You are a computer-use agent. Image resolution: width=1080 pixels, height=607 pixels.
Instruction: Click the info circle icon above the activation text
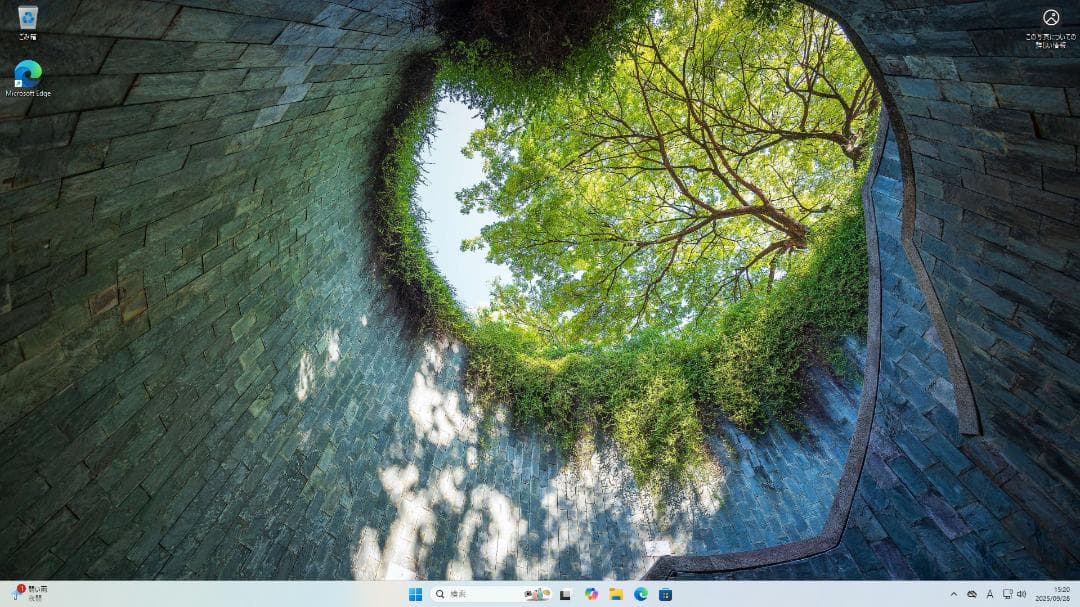click(x=1048, y=16)
